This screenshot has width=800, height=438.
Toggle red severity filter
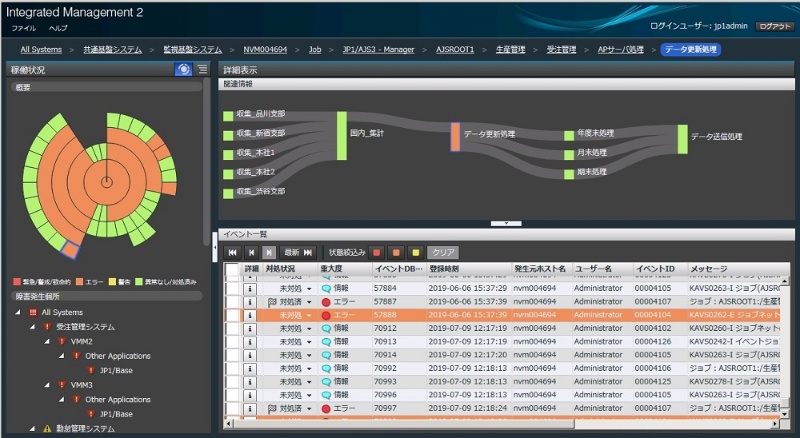[x=377, y=253]
